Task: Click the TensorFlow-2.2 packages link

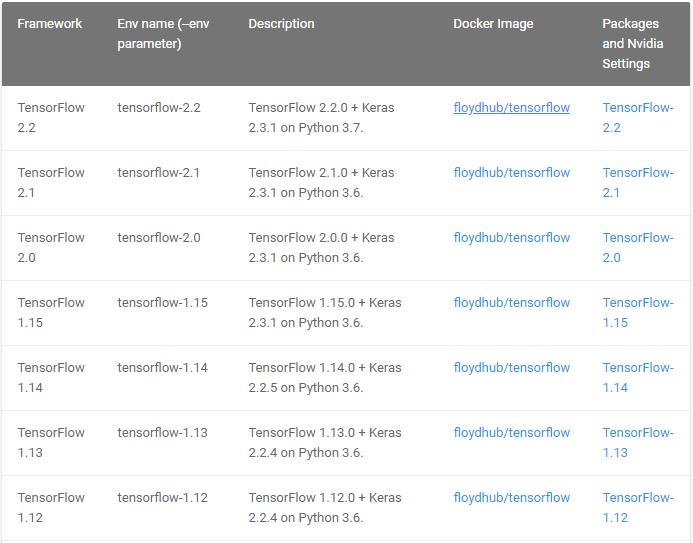Action: [x=637, y=117]
